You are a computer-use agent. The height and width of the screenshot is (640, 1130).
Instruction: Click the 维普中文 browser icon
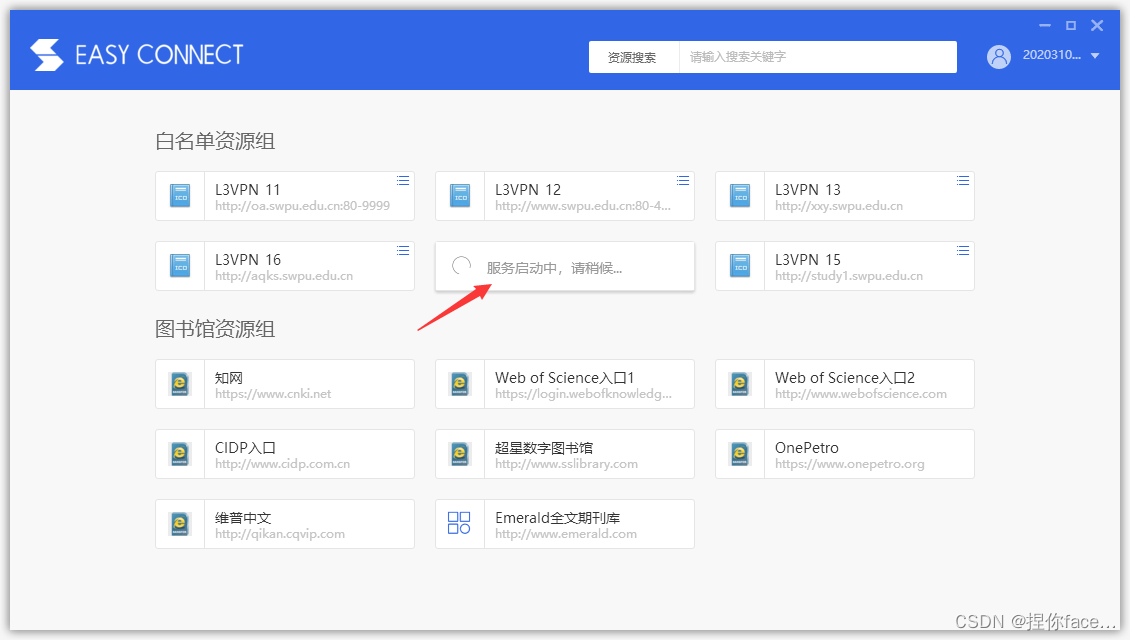180,524
